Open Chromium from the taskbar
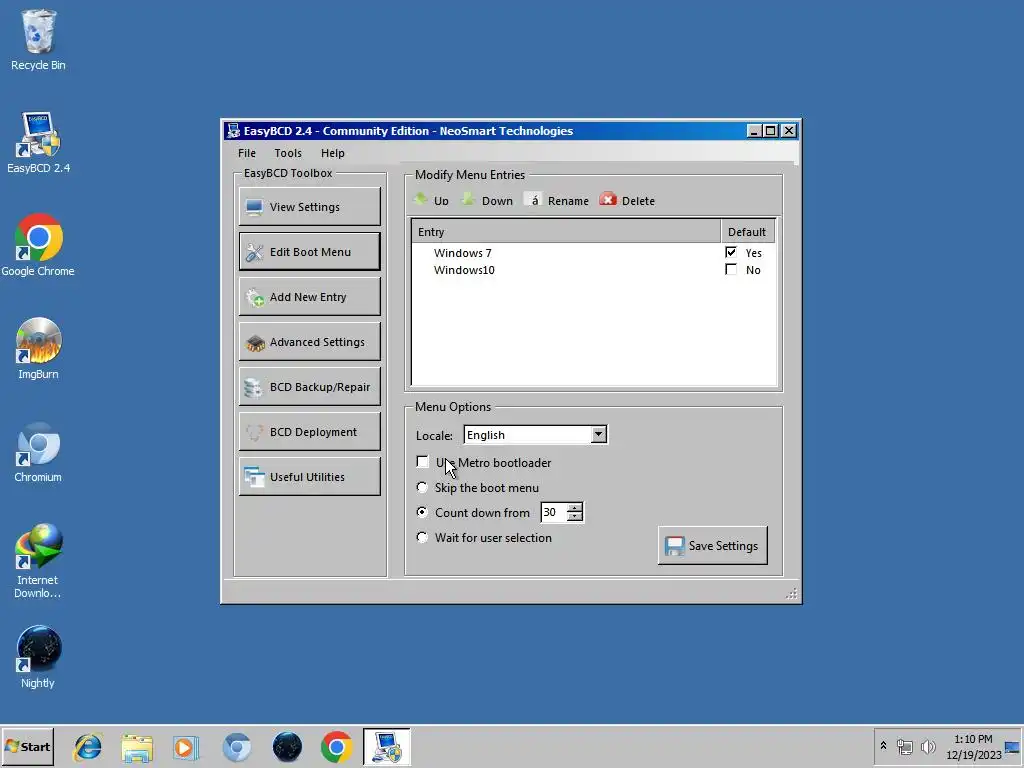This screenshot has height=768, width=1024. pos(236,747)
